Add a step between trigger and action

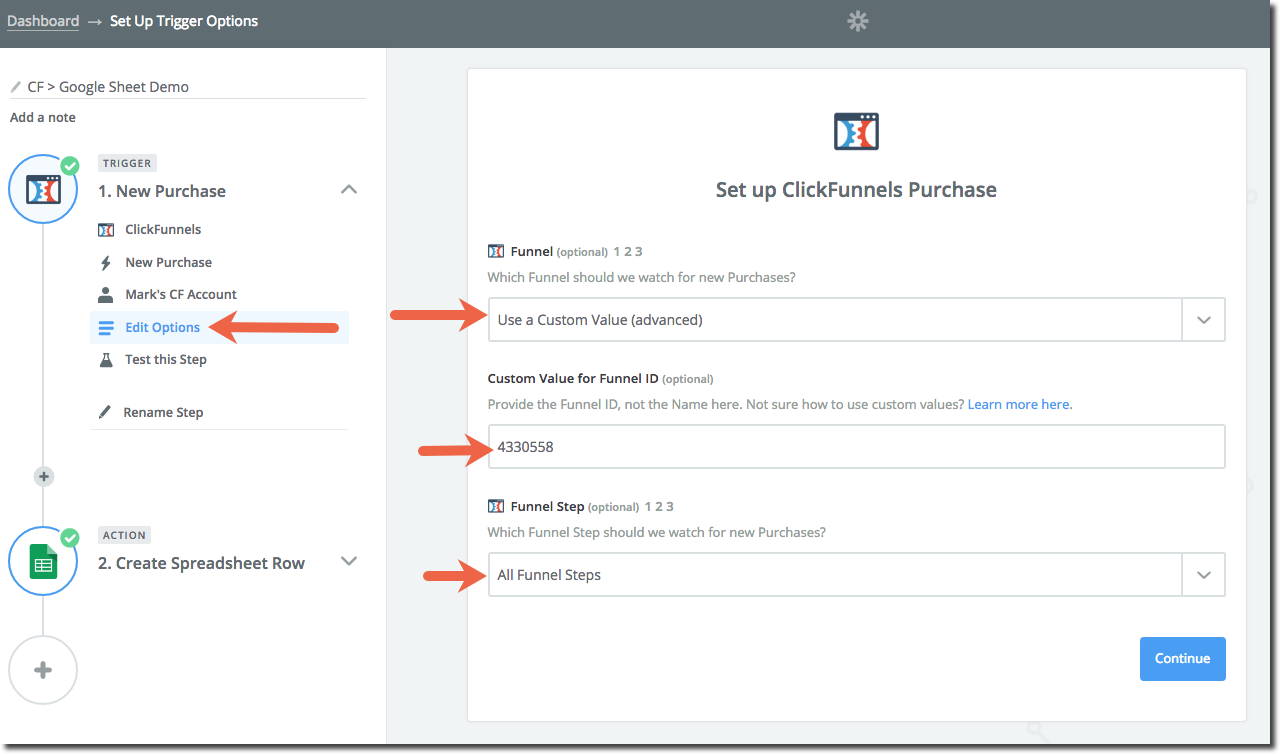[43, 477]
